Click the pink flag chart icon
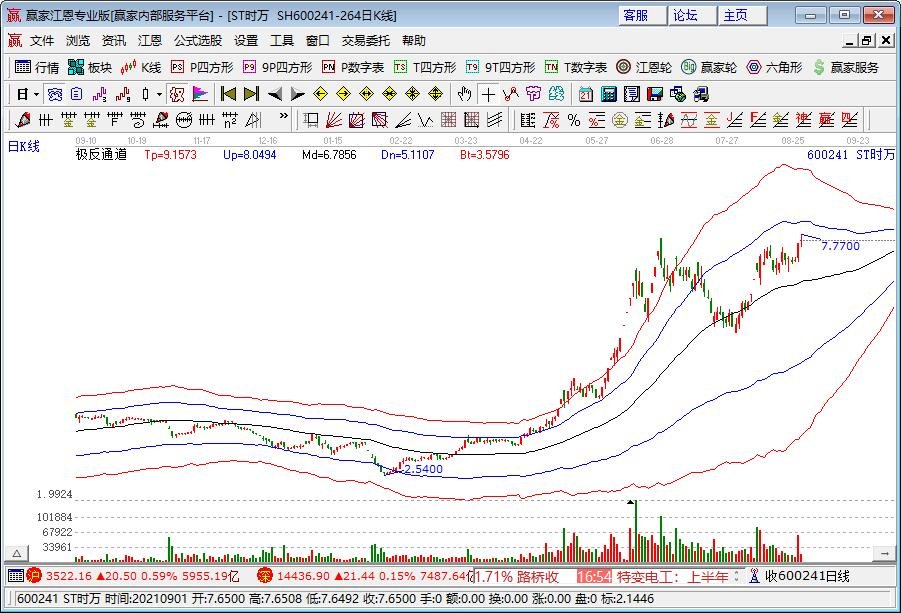The image size is (901, 613). (200, 94)
